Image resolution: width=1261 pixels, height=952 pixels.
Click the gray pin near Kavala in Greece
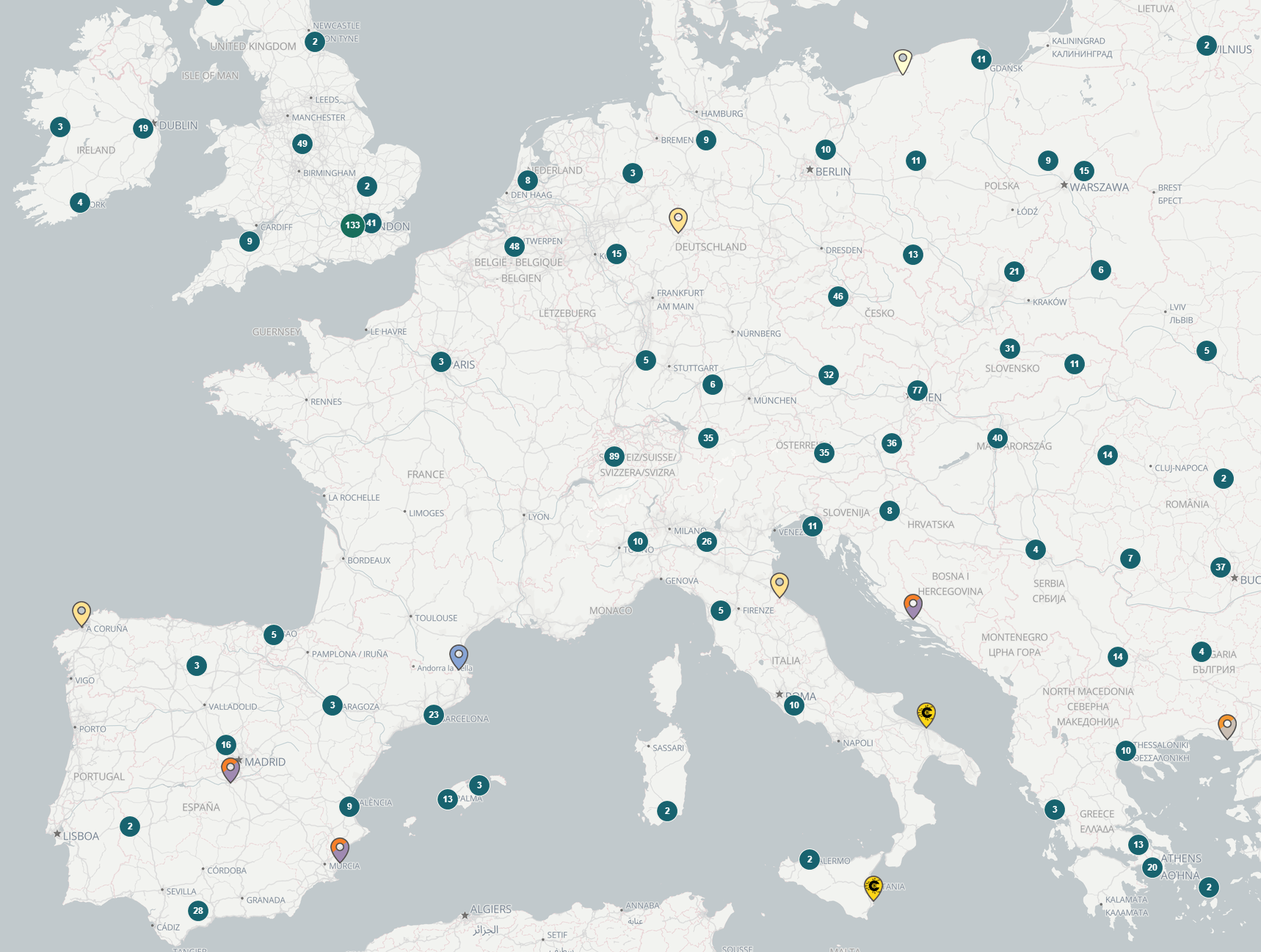tap(1226, 724)
